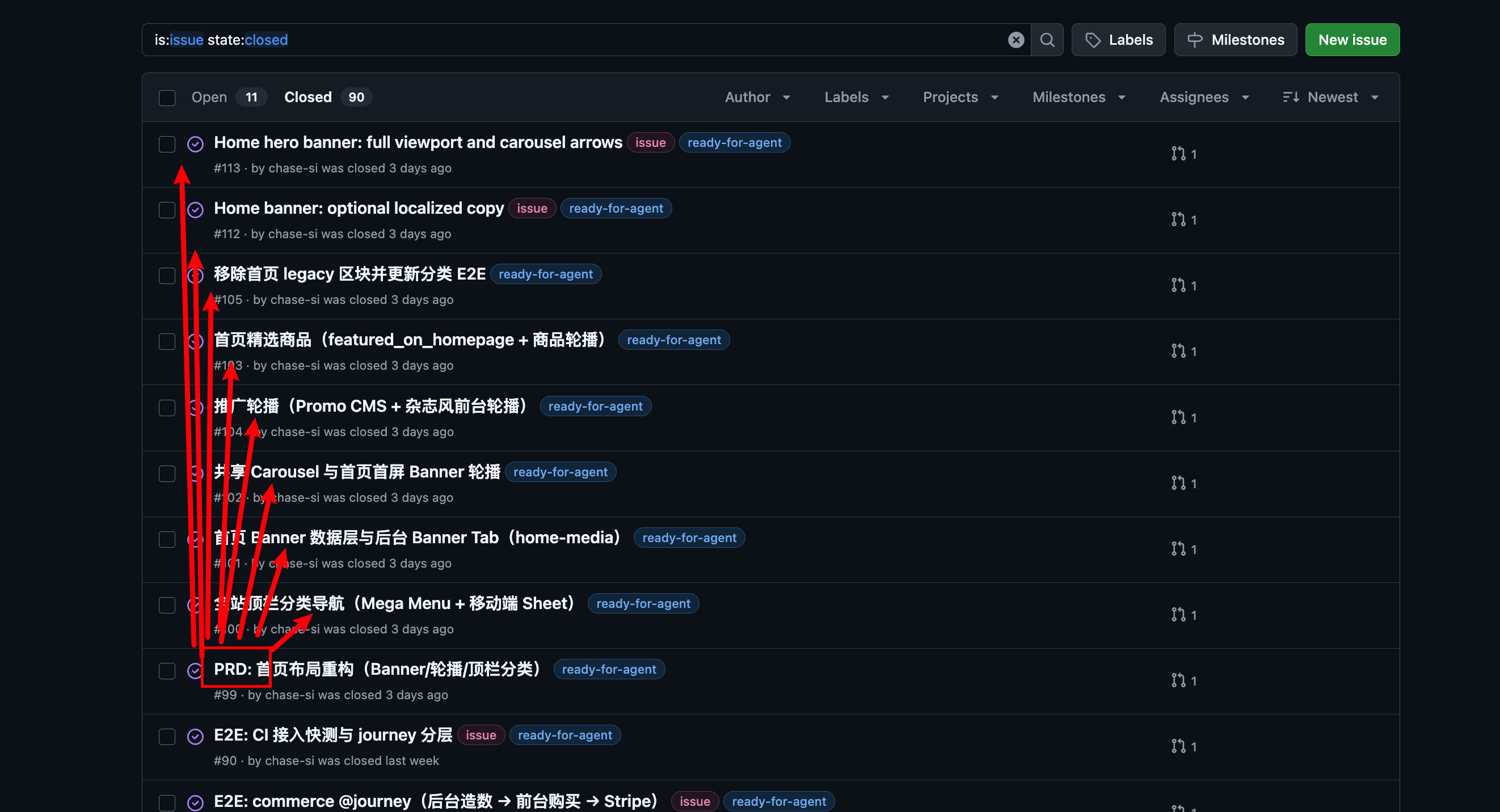Open linked pull request of issue #112
Screen dimensions: 1500x812
pos(1184,219)
